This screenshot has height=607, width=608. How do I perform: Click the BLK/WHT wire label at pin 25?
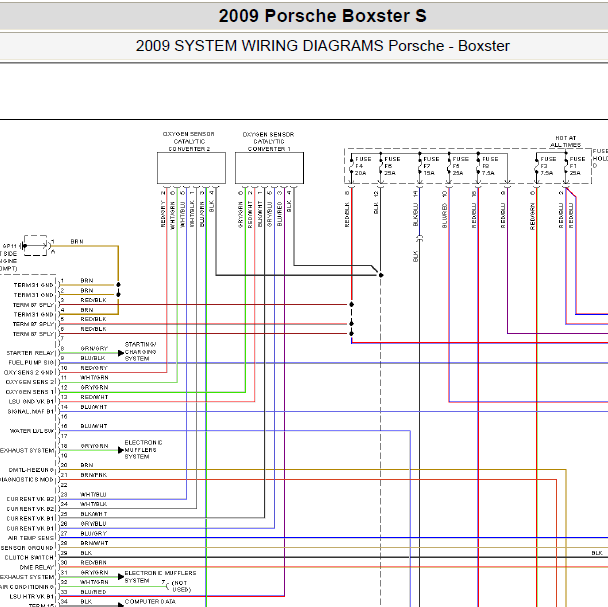[x=94, y=514]
